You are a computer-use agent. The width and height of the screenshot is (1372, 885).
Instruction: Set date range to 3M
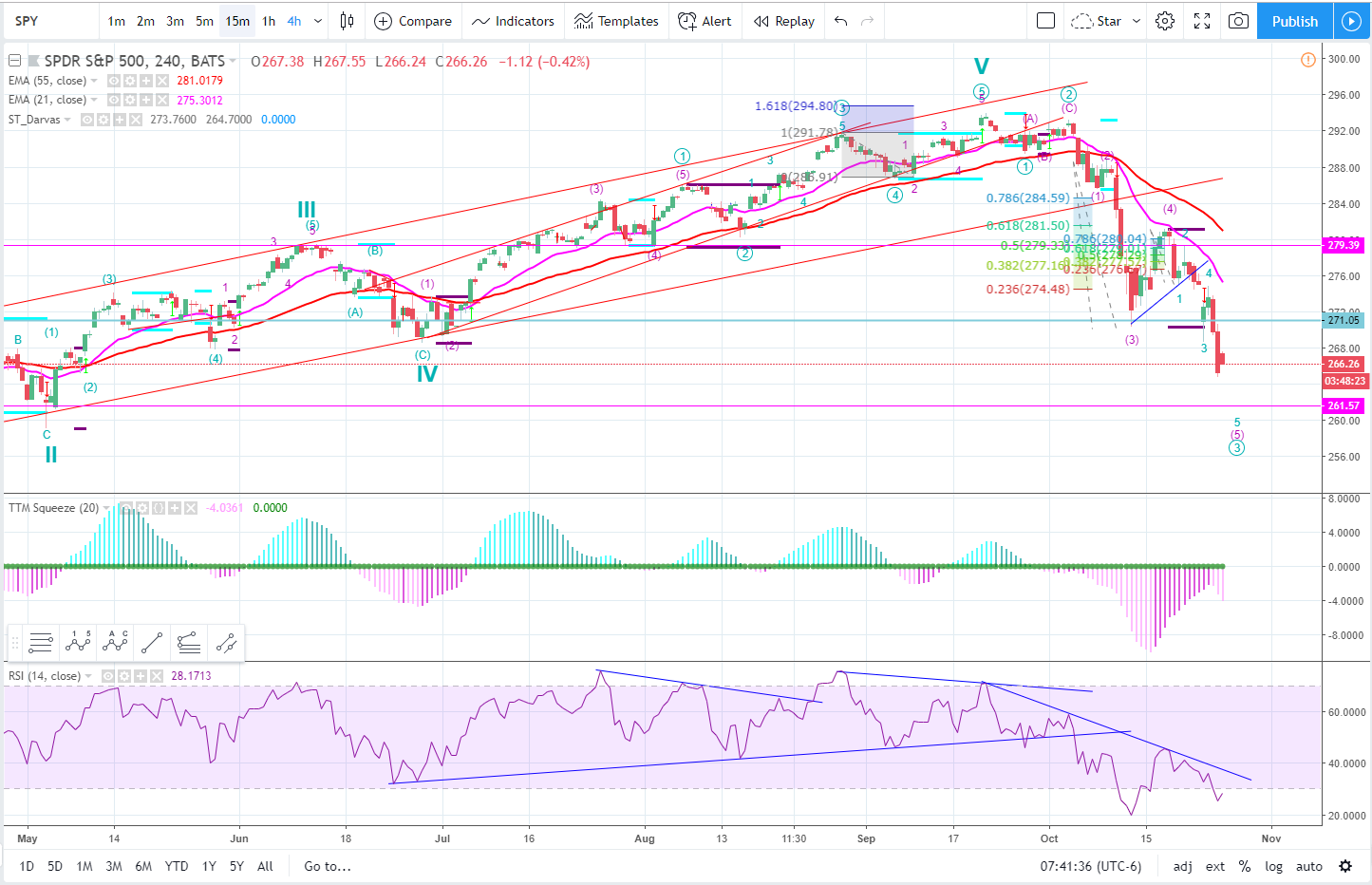(x=114, y=866)
